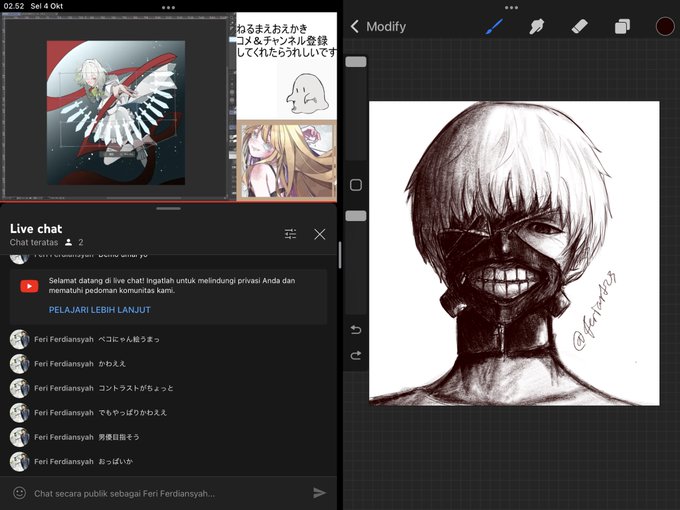
Task: Select the 男優目指そう chat message
Action: [119, 437]
